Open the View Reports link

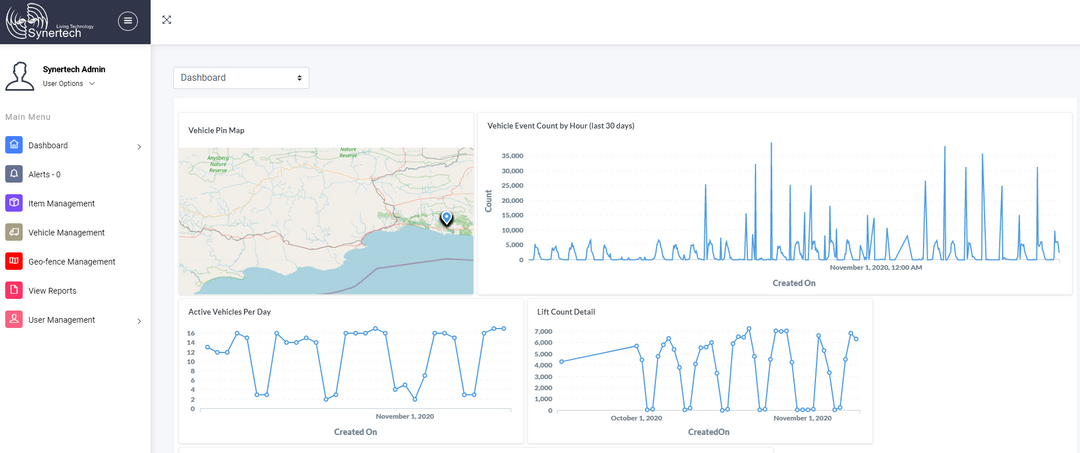[52, 290]
